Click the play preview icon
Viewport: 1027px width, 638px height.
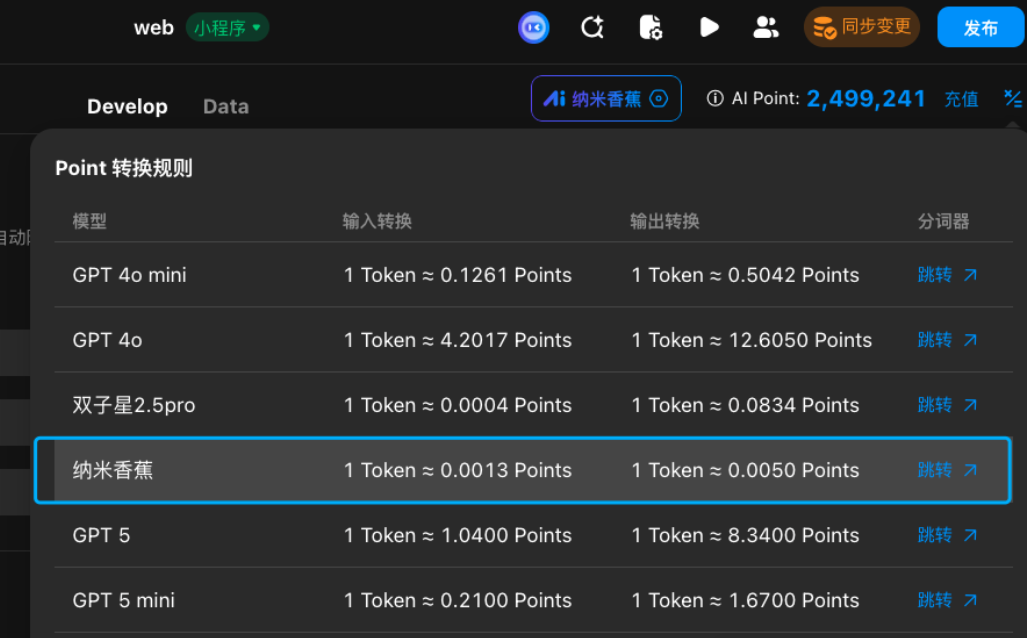(709, 28)
